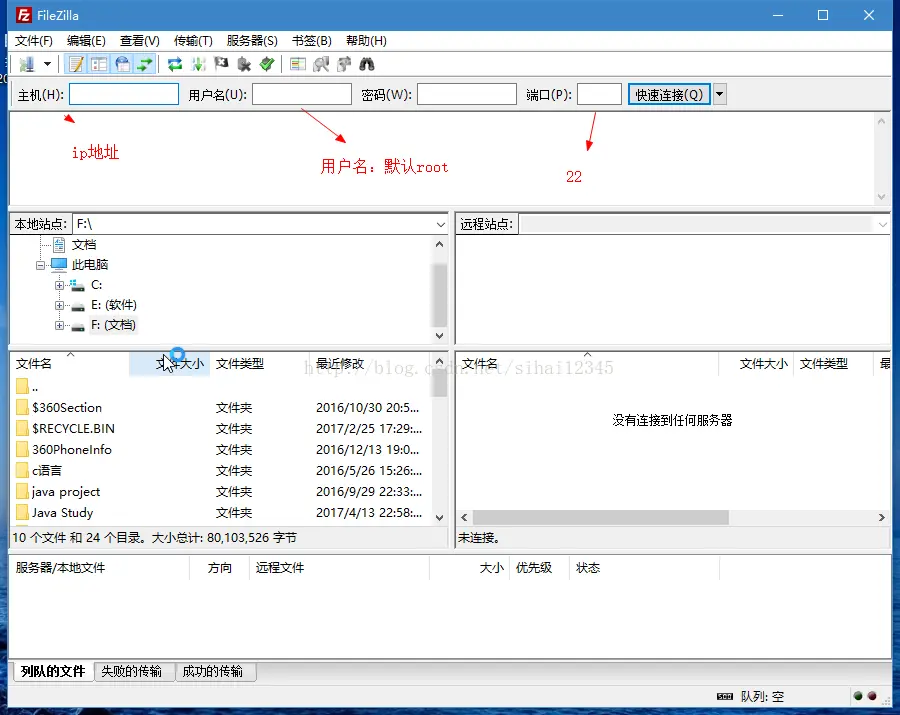900x715 pixels.
Task: Toggle processing of the transfer queue
Action: point(199,64)
